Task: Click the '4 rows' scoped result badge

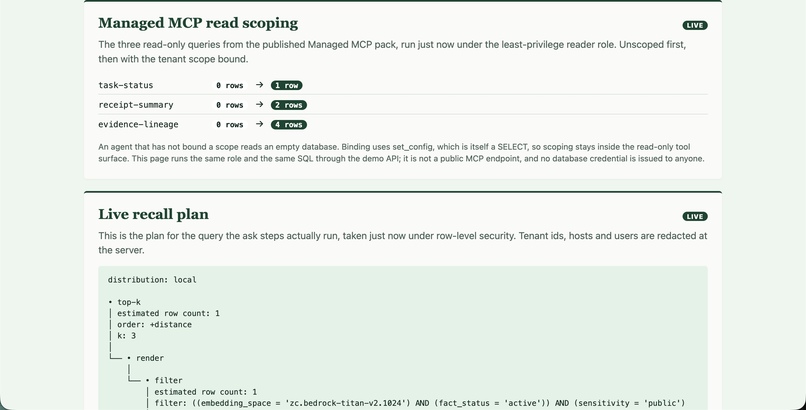Action: point(289,124)
